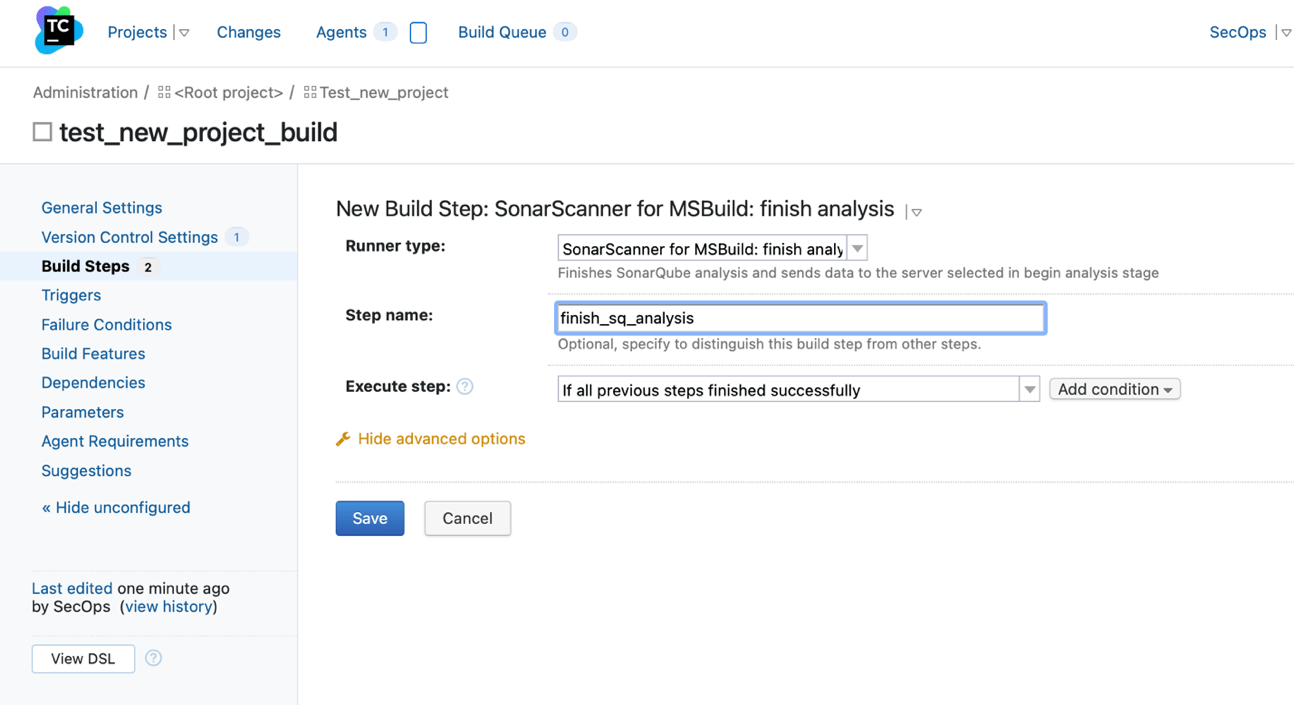Click the View DSL button
Viewport: 1294px width, 705px height.
coord(83,658)
